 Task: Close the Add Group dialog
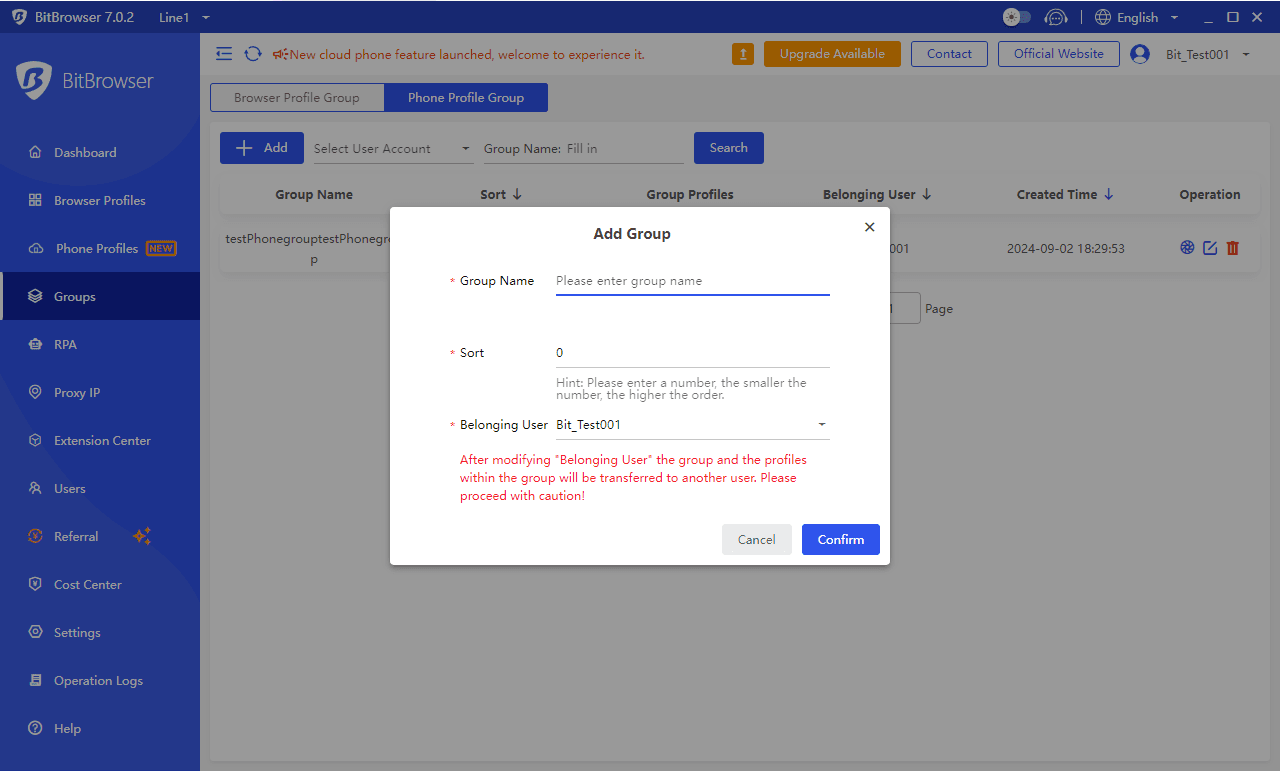[869, 227]
